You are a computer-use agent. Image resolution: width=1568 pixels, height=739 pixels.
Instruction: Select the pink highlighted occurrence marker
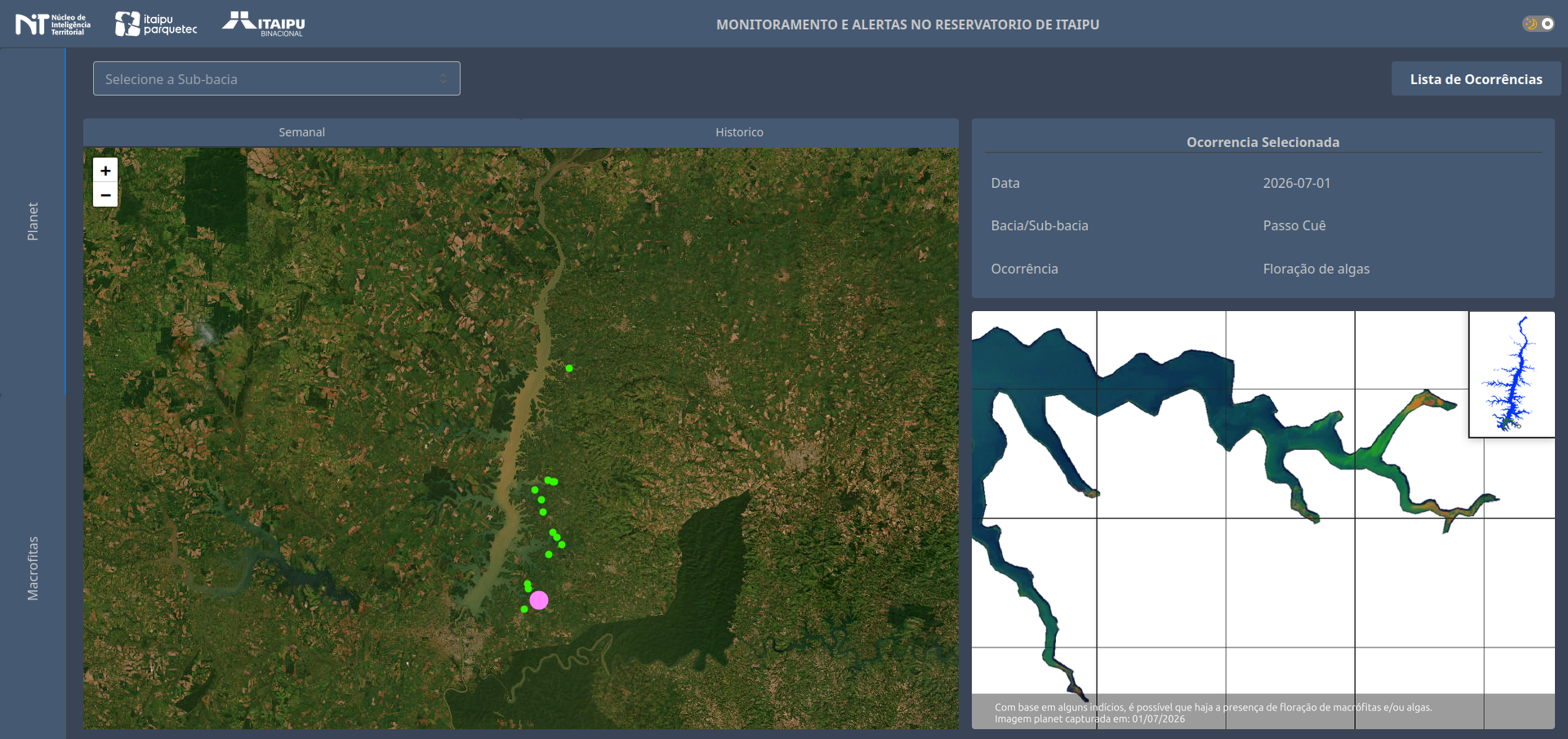[x=539, y=600]
